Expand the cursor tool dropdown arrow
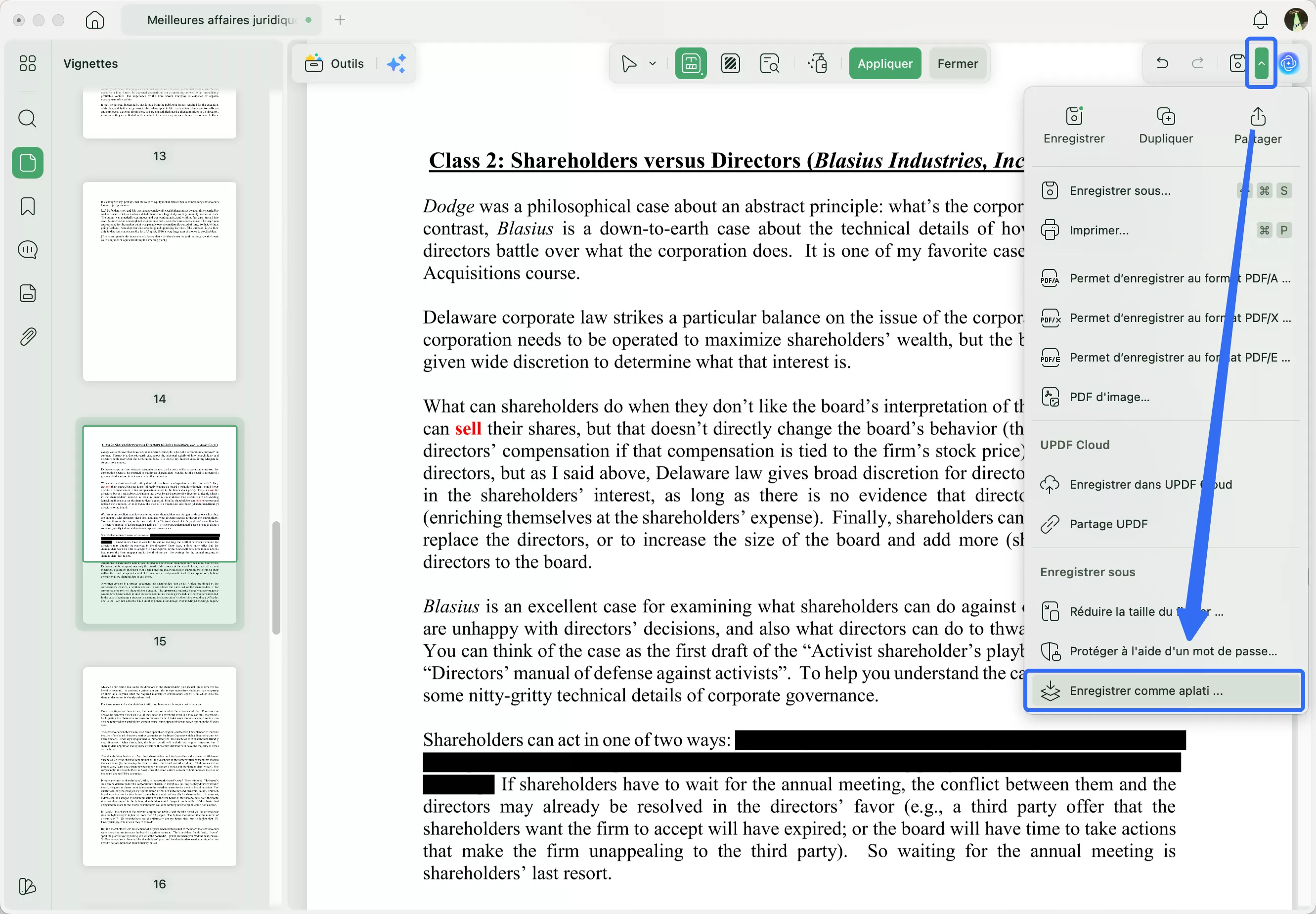Image resolution: width=1316 pixels, height=914 pixels. pos(652,64)
